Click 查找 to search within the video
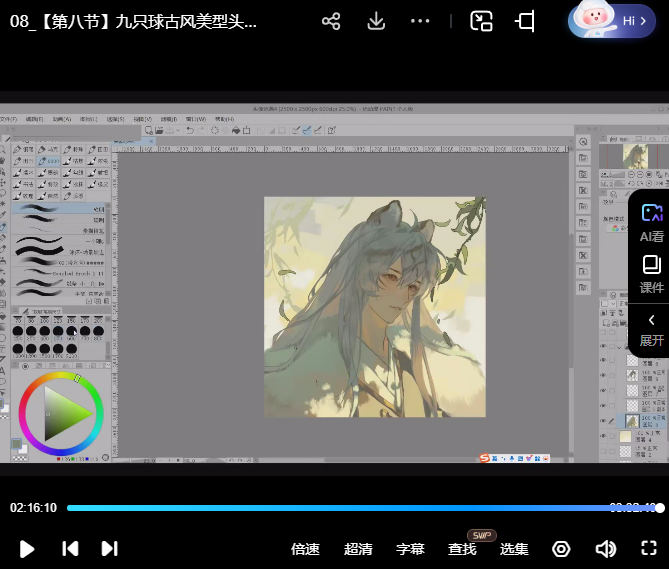 coord(462,549)
